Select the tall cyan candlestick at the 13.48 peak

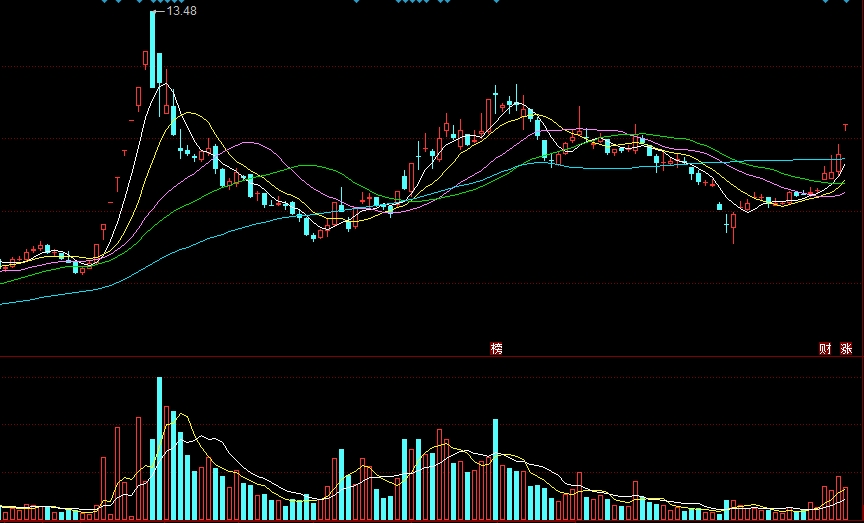tap(153, 49)
